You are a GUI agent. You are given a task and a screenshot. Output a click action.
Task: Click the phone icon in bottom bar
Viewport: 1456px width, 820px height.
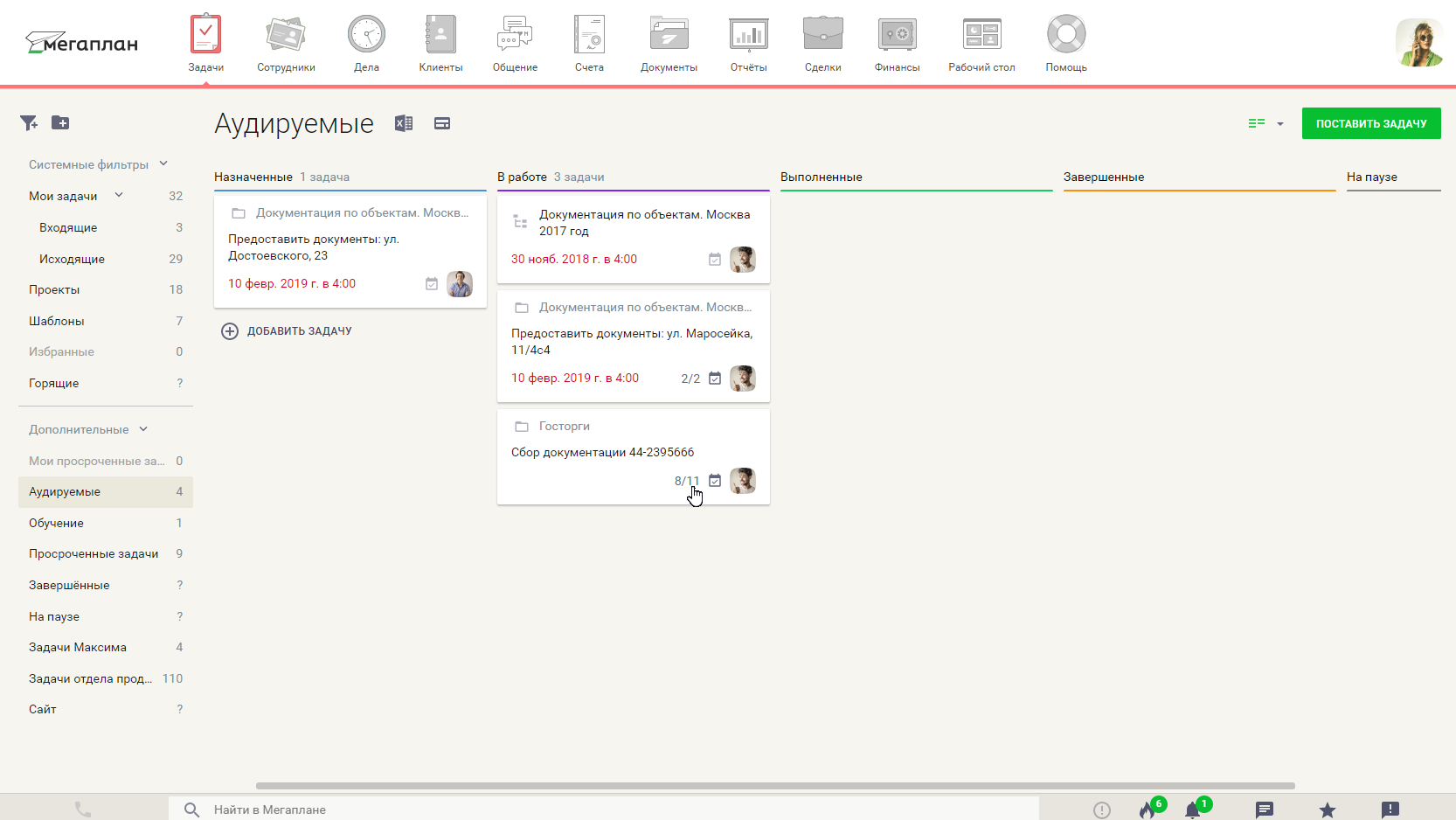[83, 810]
